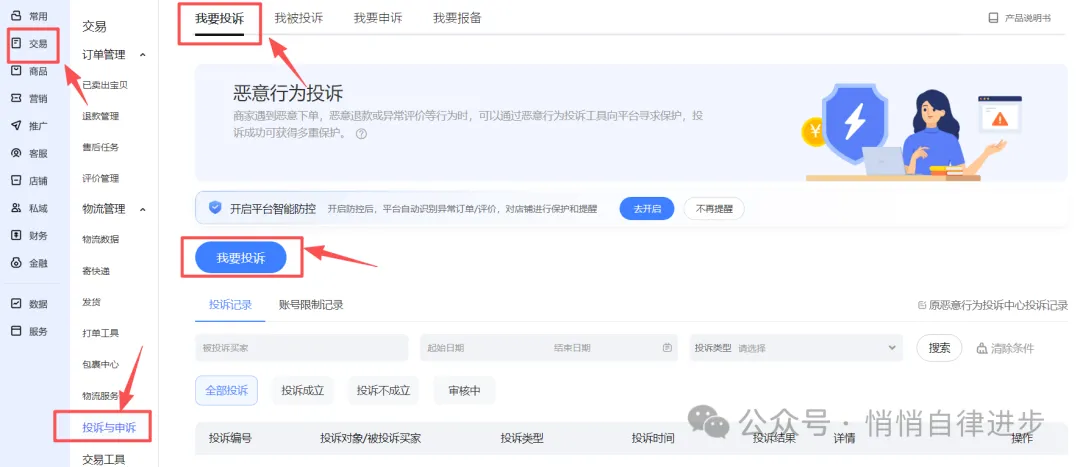Open the 投诉类型 dropdown
1080x467 pixels.
coord(796,348)
